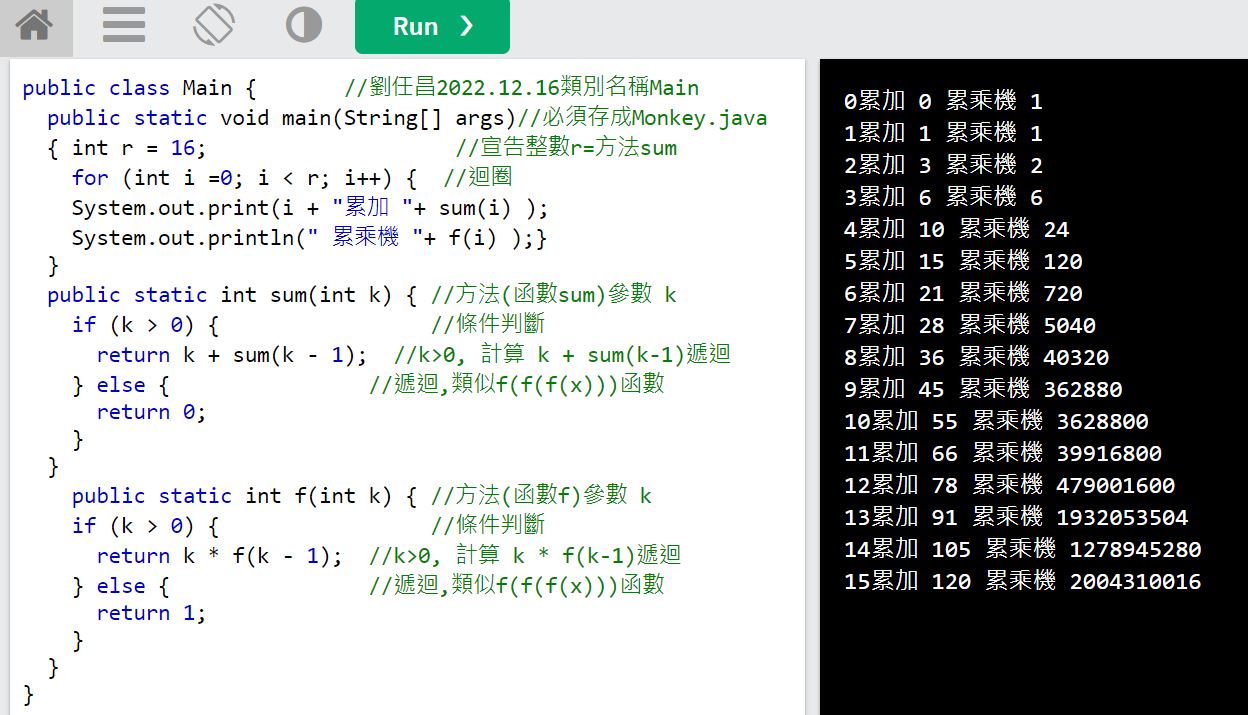The height and width of the screenshot is (715, 1248).
Task: Open the hamburger menu icon
Action: click(x=124, y=26)
